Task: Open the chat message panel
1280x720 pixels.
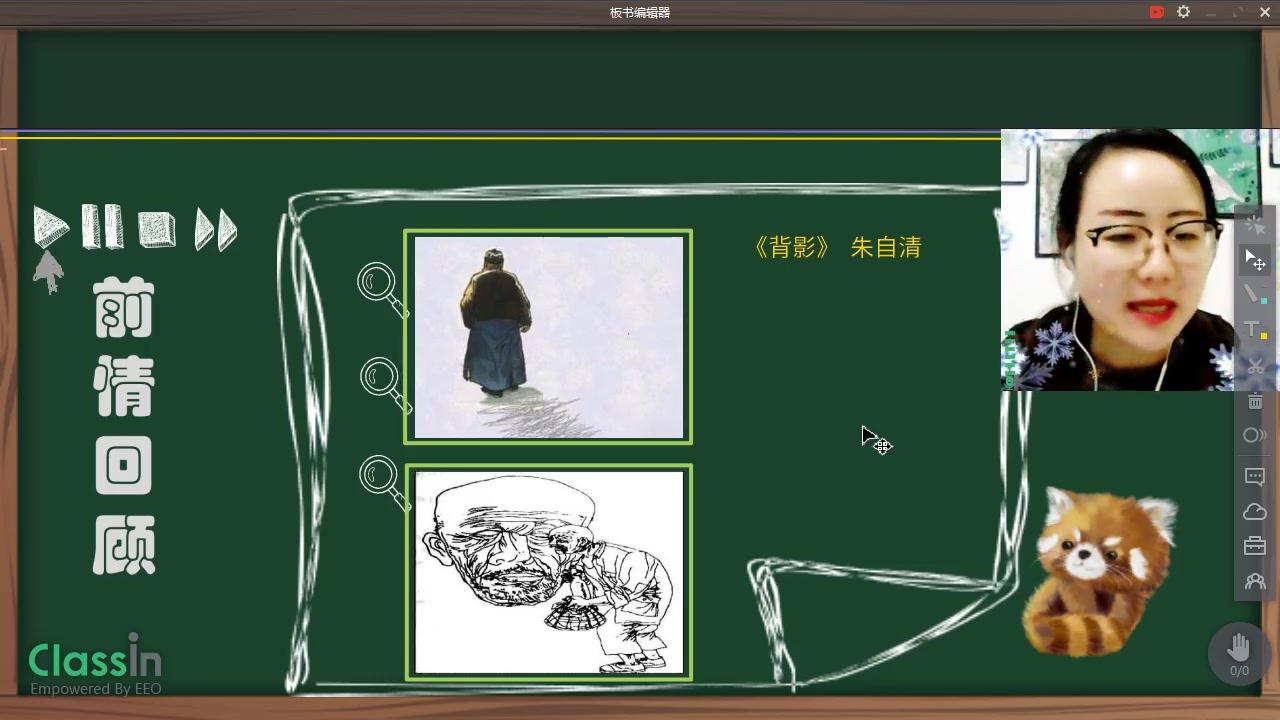Action: 1255,477
